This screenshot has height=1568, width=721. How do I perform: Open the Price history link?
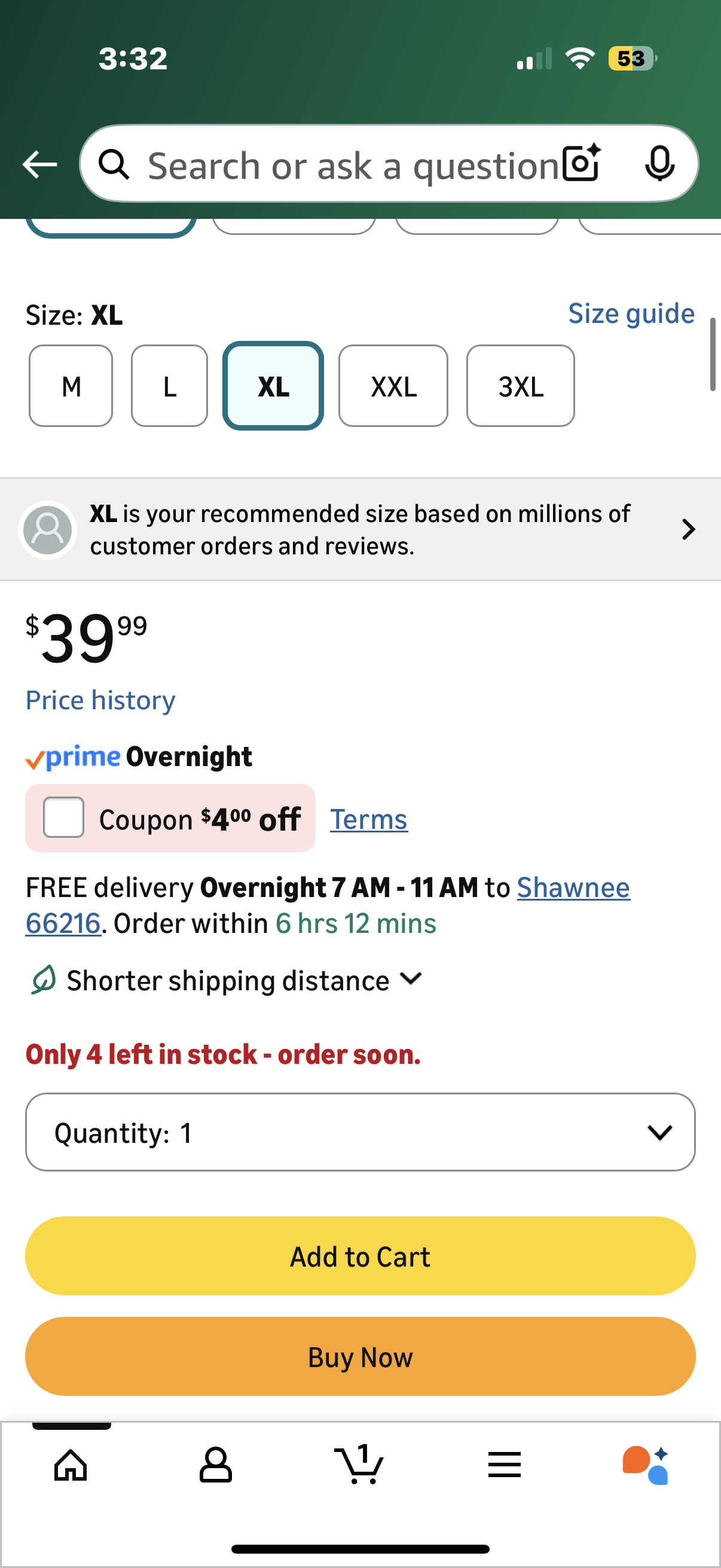100,700
